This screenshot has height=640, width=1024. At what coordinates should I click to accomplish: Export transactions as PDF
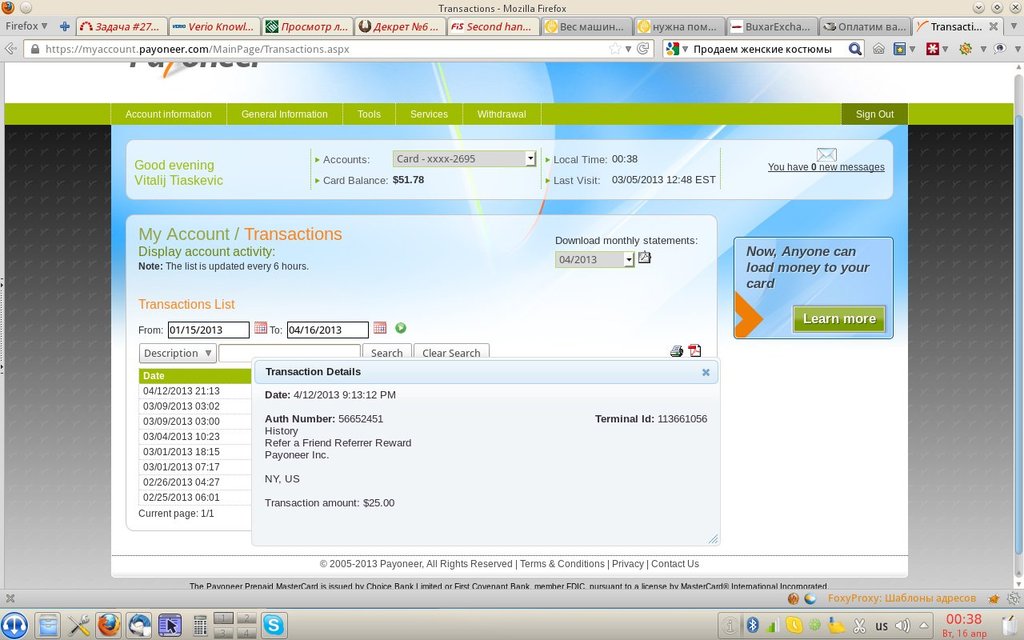tap(695, 351)
